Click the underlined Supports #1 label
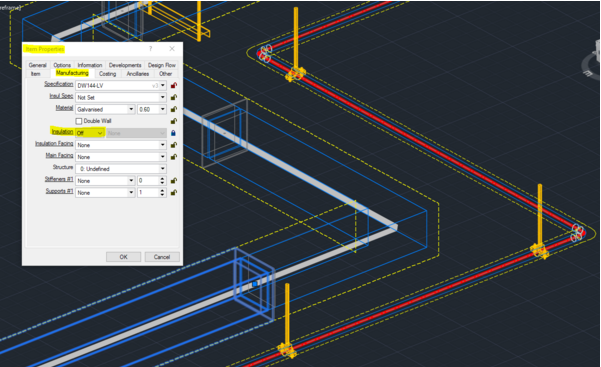Screen dimensions: 601x367 tap(59, 191)
